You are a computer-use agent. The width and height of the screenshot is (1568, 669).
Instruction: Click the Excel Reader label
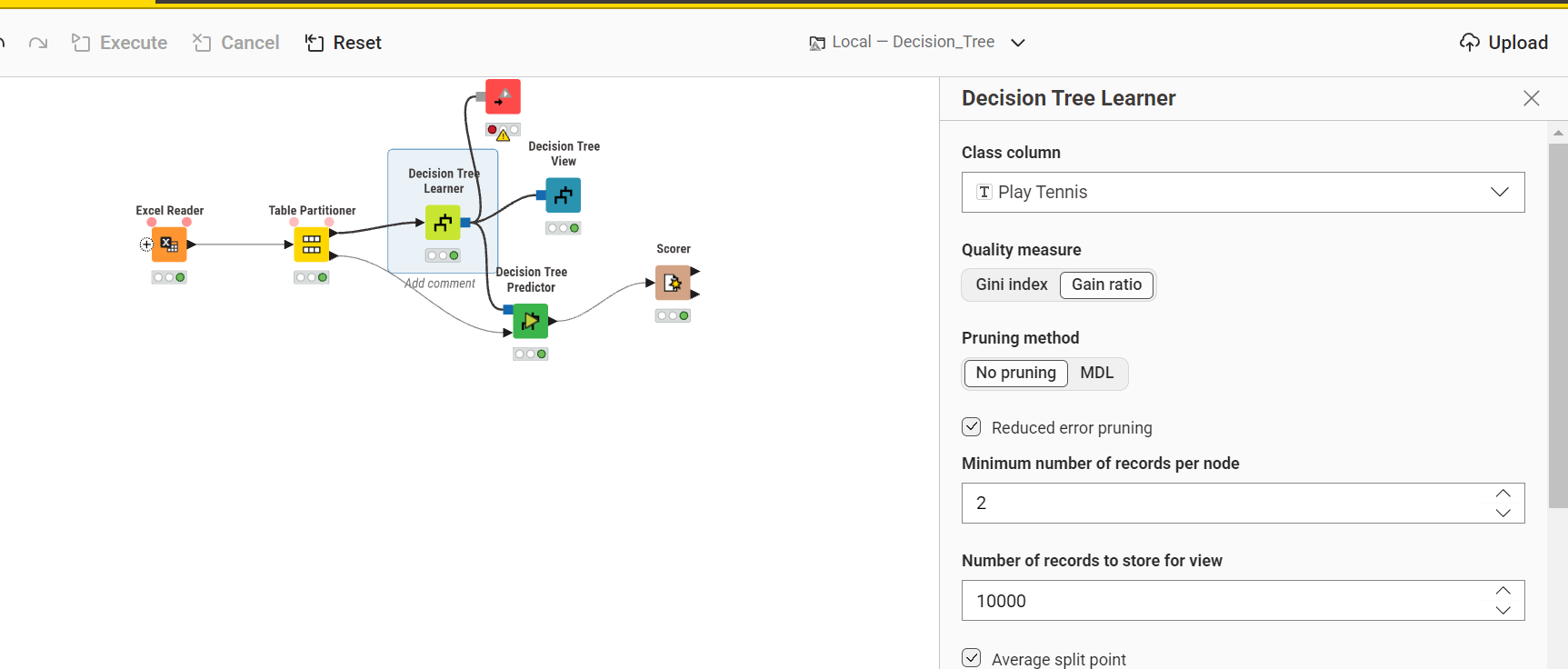pyautogui.click(x=170, y=211)
